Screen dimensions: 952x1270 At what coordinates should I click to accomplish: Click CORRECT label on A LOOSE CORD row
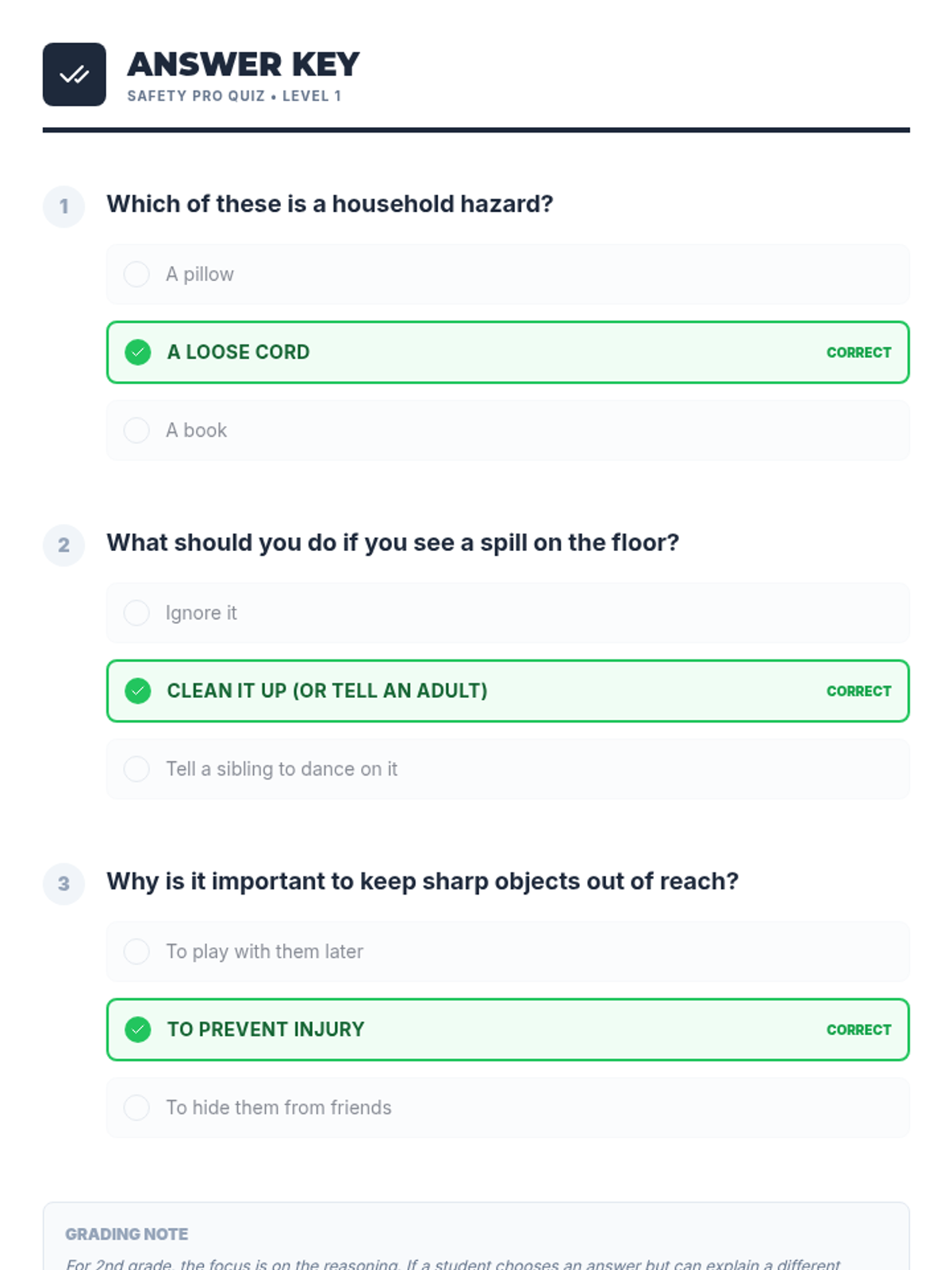coord(858,352)
